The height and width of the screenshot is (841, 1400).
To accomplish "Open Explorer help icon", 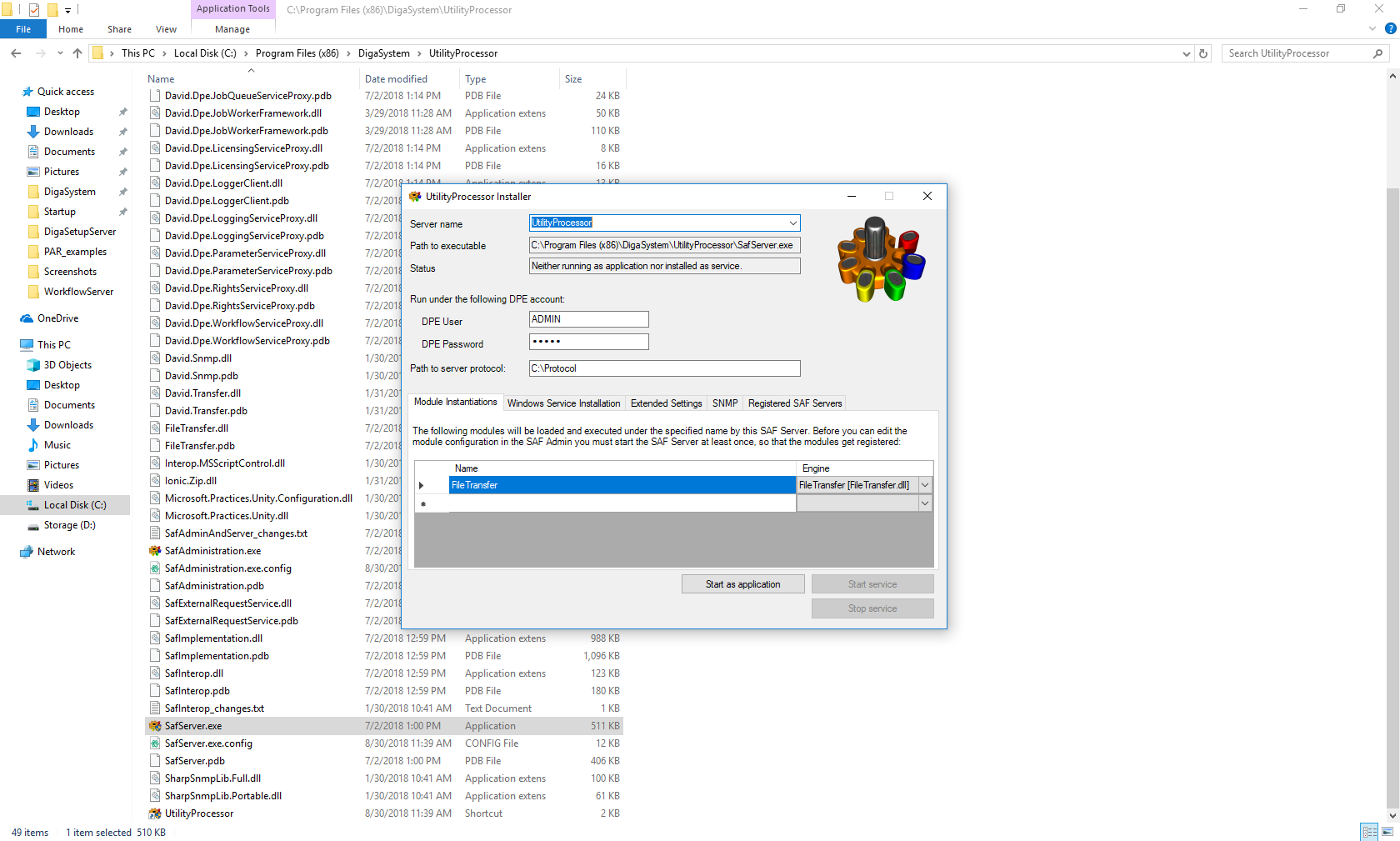I will (1390, 29).
